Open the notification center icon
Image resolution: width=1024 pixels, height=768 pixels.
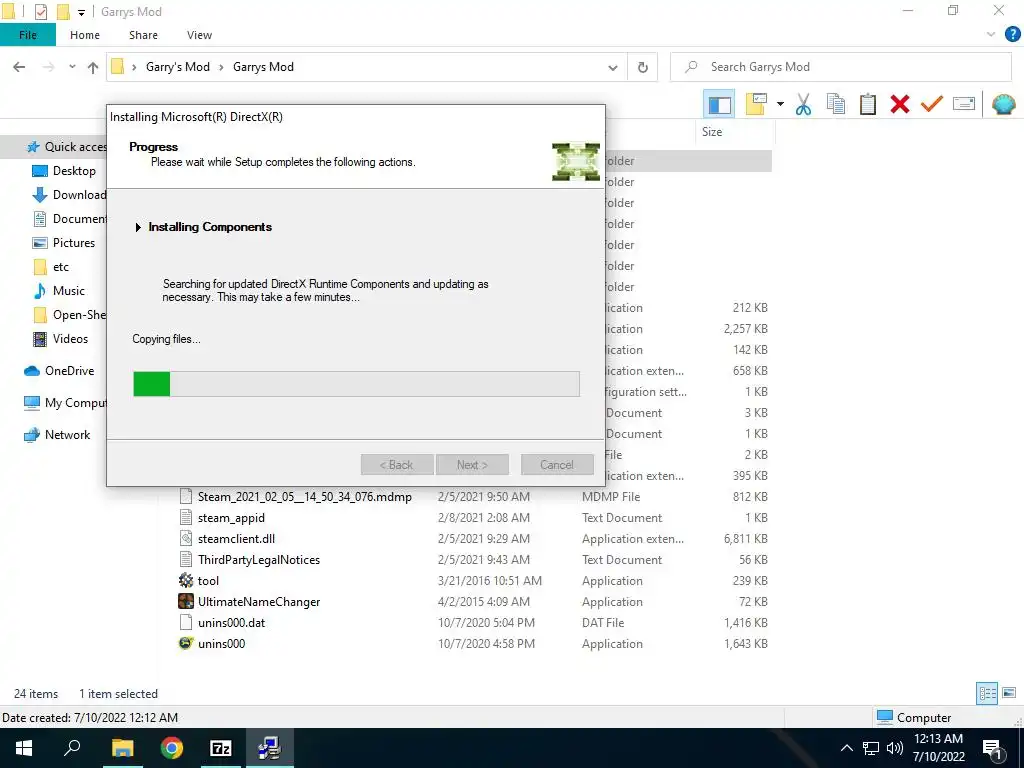(x=992, y=748)
